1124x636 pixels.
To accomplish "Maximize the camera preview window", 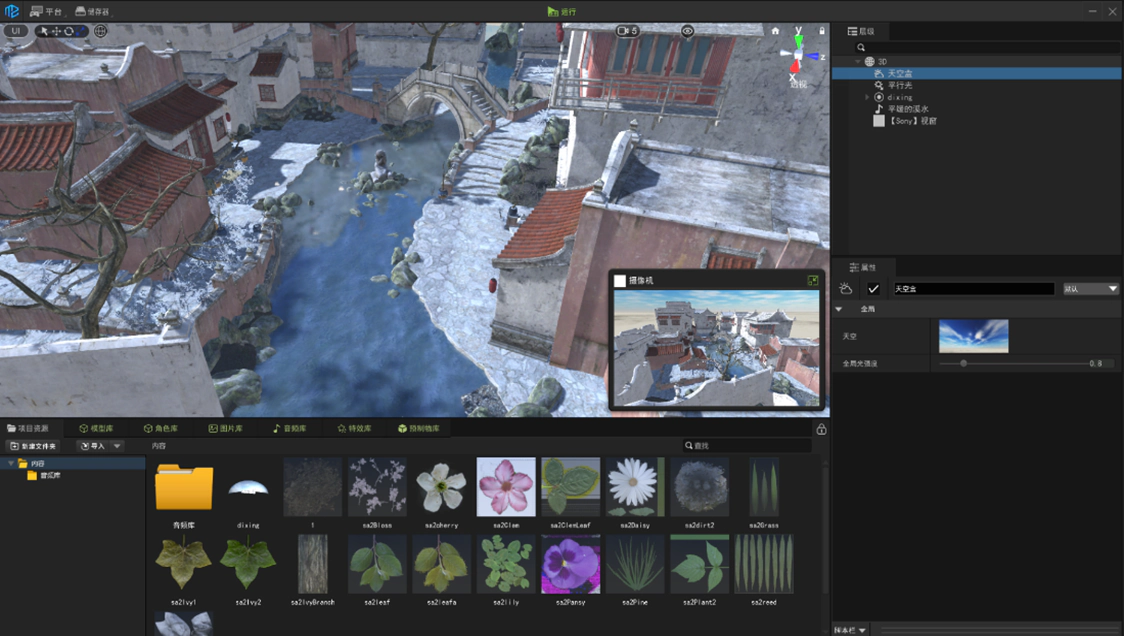I will point(813,281).
